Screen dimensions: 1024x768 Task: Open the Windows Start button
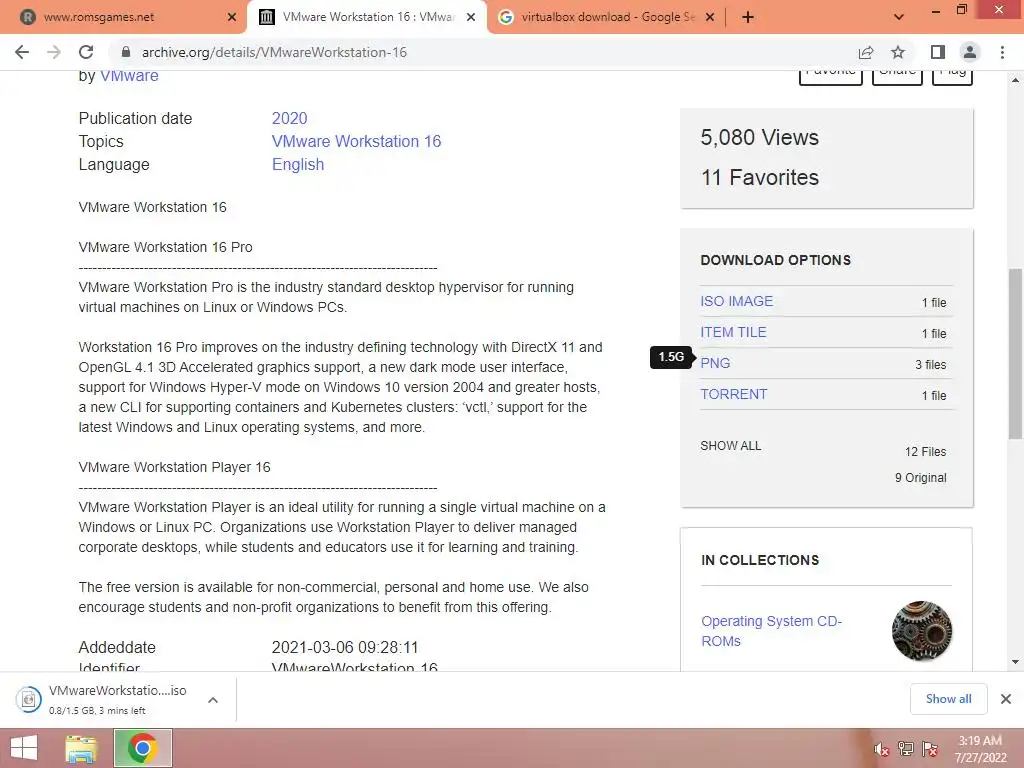click(x=24, y=748)
